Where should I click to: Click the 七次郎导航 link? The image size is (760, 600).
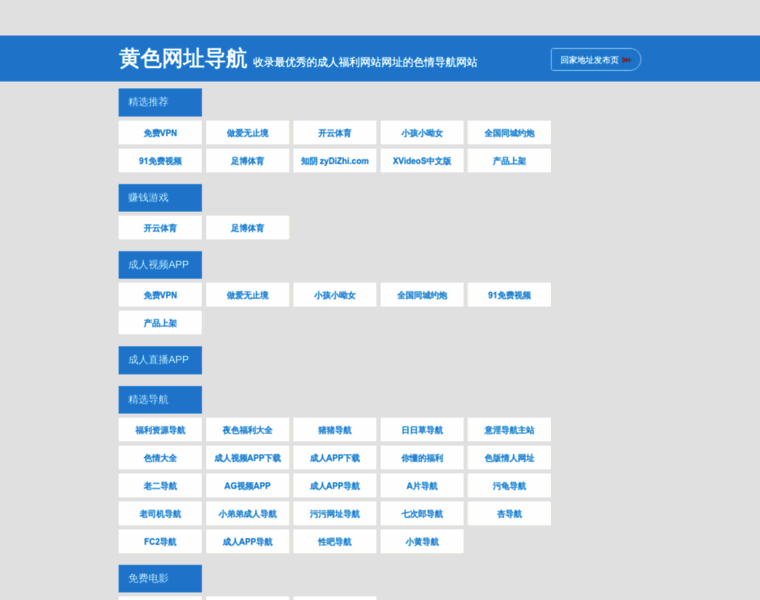click(x=422, y=514)
